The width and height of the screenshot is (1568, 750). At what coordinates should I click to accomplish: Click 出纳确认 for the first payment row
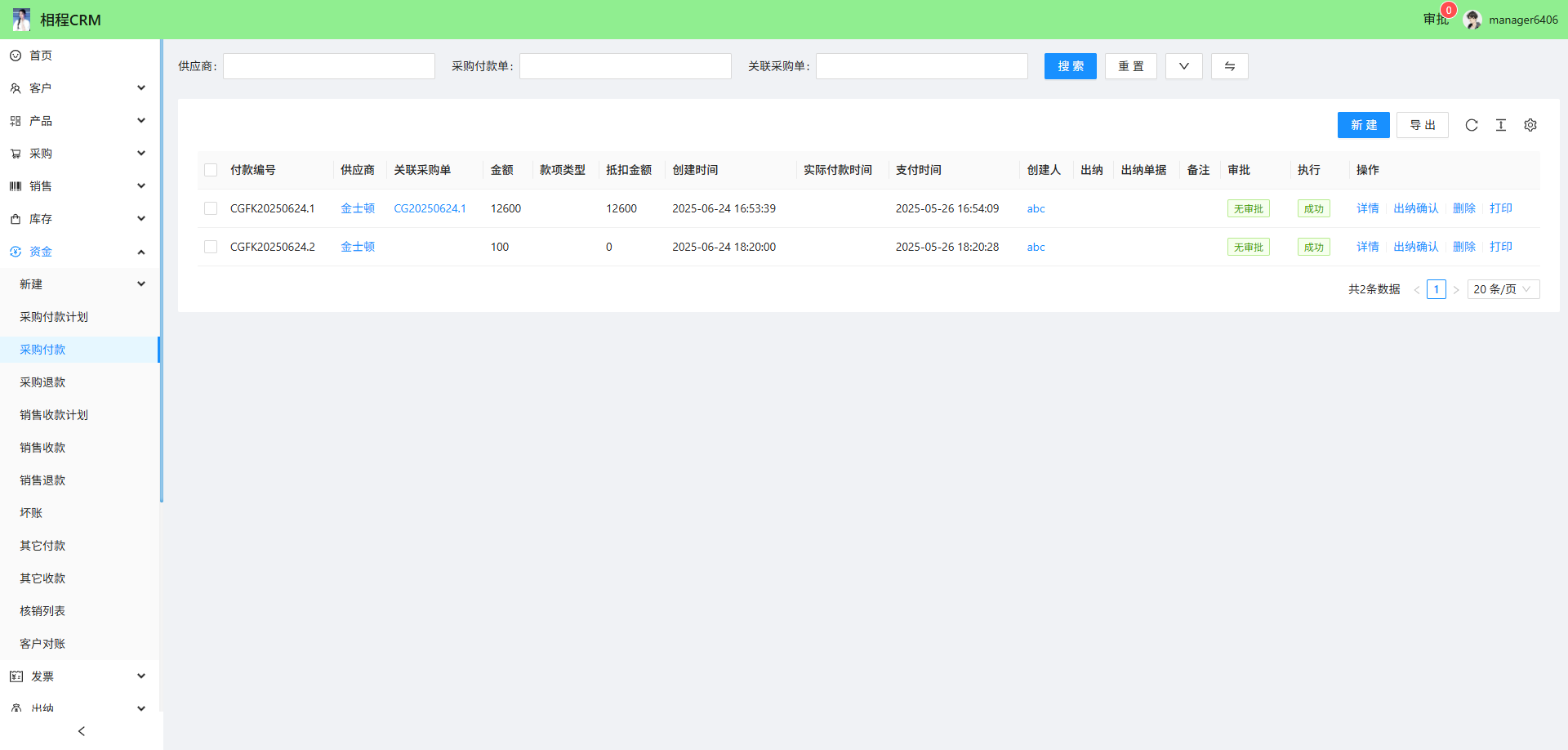tap(1415, 208)
